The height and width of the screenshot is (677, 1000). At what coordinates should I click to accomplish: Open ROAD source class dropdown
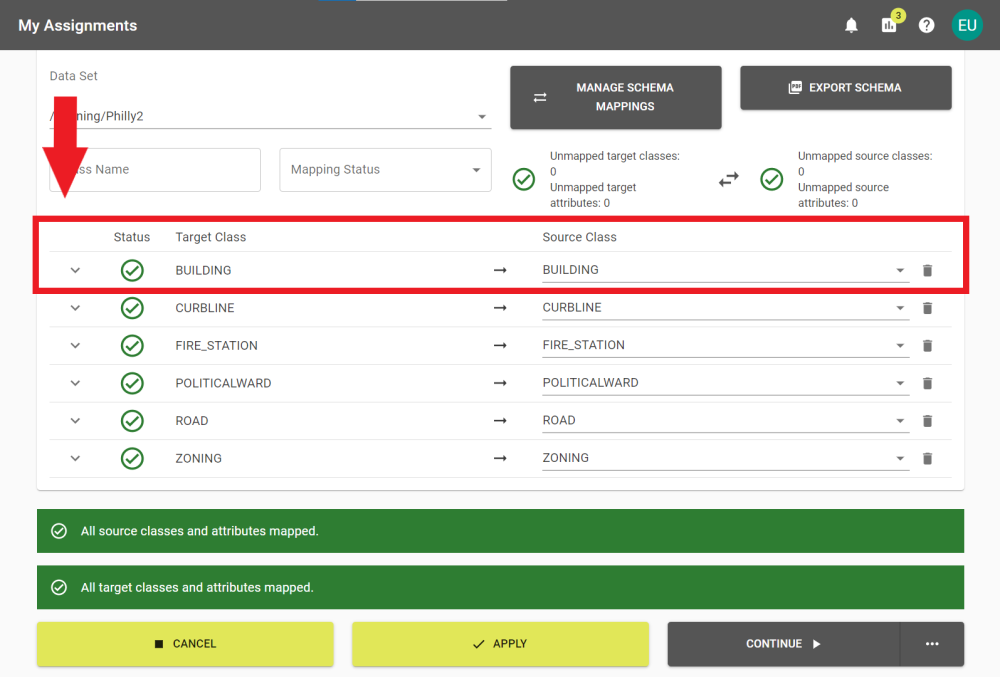[x=726, y=420]
